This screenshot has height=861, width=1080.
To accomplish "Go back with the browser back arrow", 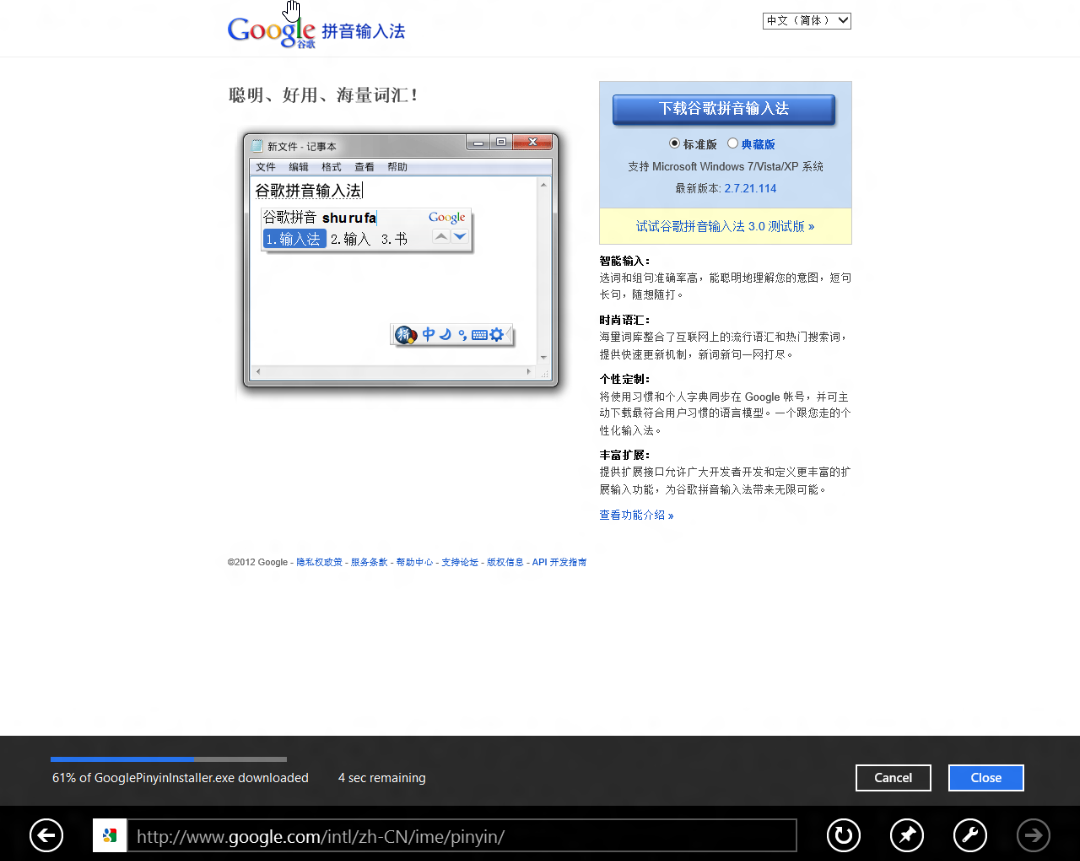I will (46, 836).
